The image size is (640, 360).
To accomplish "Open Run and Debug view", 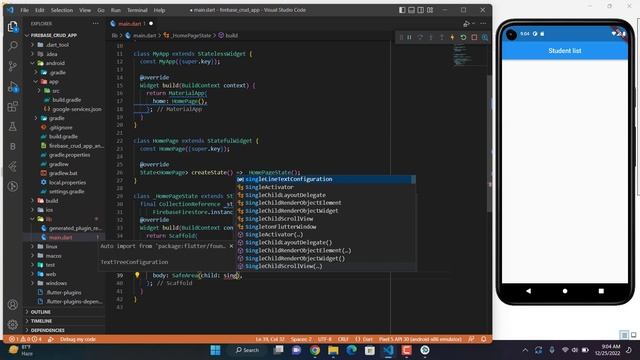I will tap(13, 87).
